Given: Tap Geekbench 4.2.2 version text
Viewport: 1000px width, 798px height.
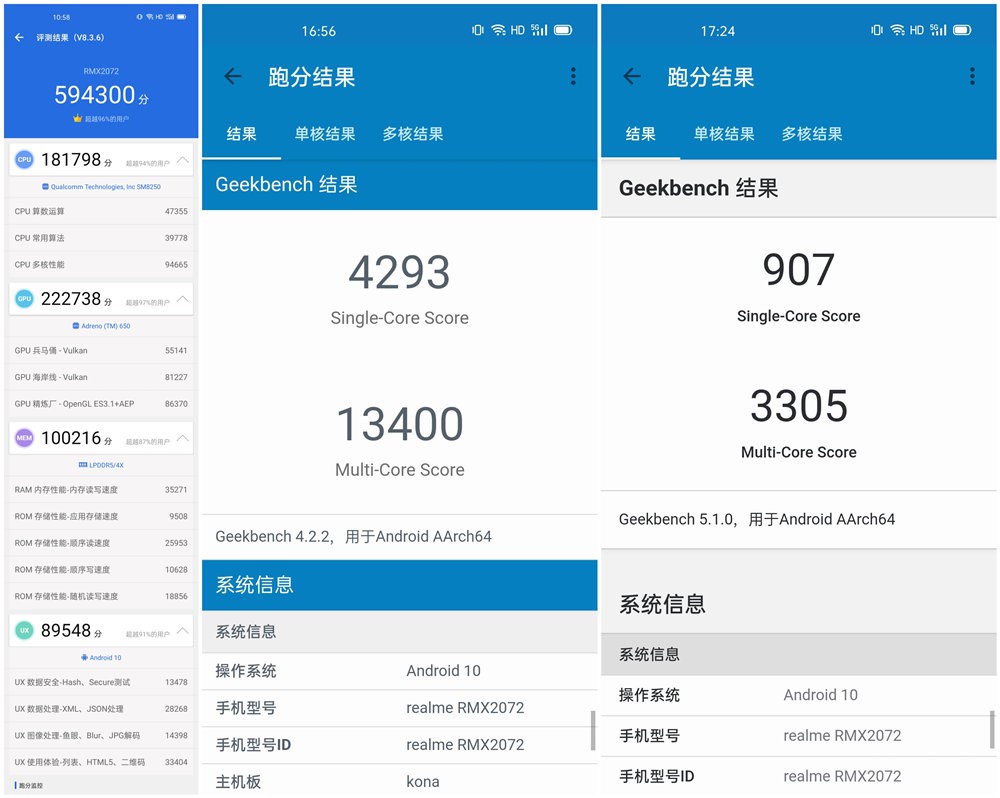Looking at the screenshot, I should (353, 536).
